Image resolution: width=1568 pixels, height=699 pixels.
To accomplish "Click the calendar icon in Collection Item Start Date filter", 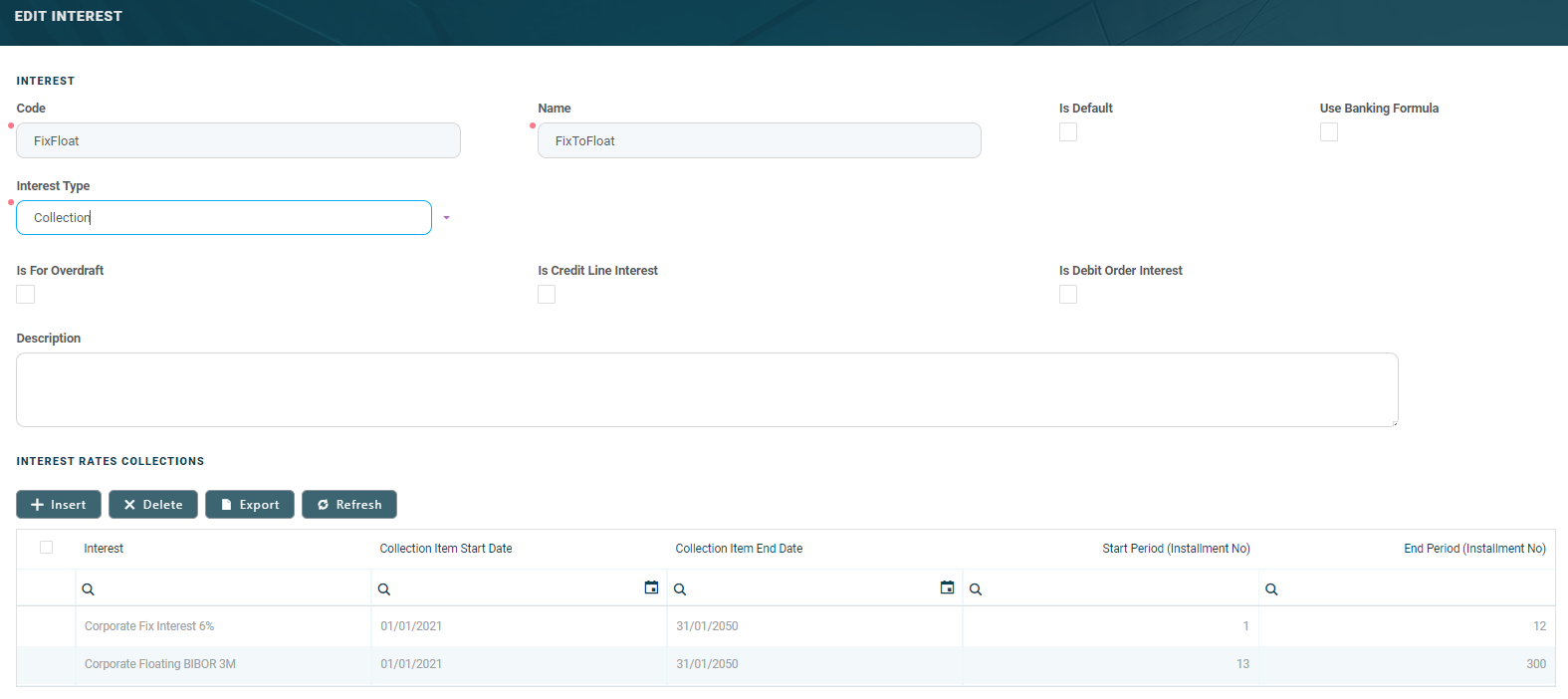I will click(x=651, y=587).
